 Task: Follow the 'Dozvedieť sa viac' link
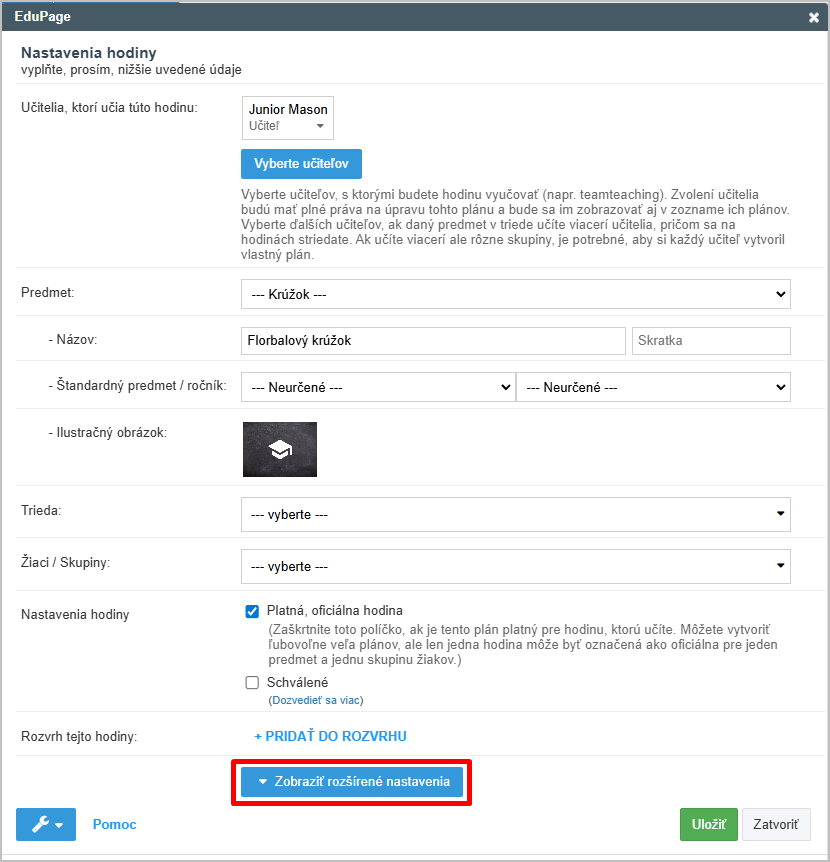(316, 701)
